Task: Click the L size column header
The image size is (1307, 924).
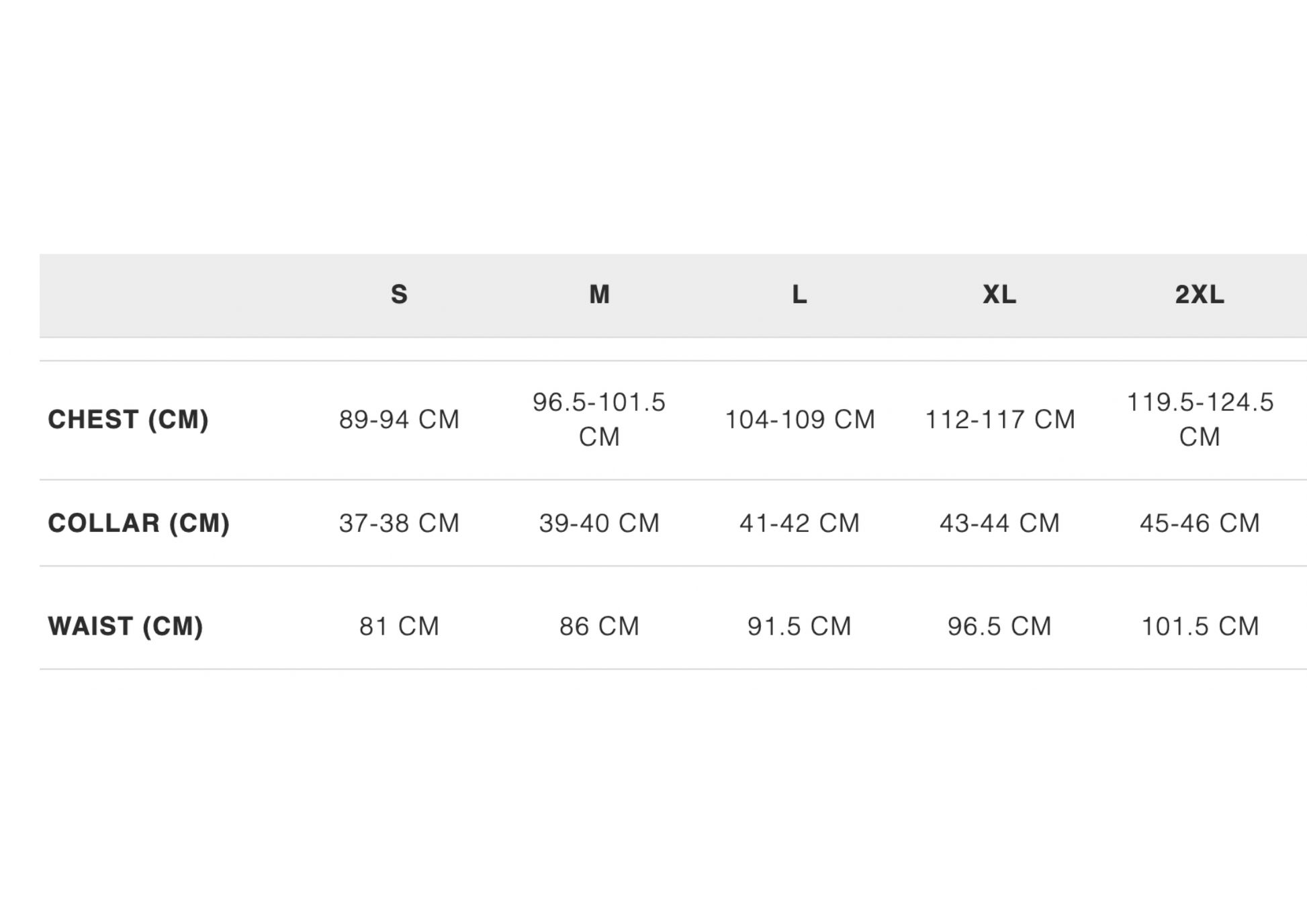Action: click(799, 295)
